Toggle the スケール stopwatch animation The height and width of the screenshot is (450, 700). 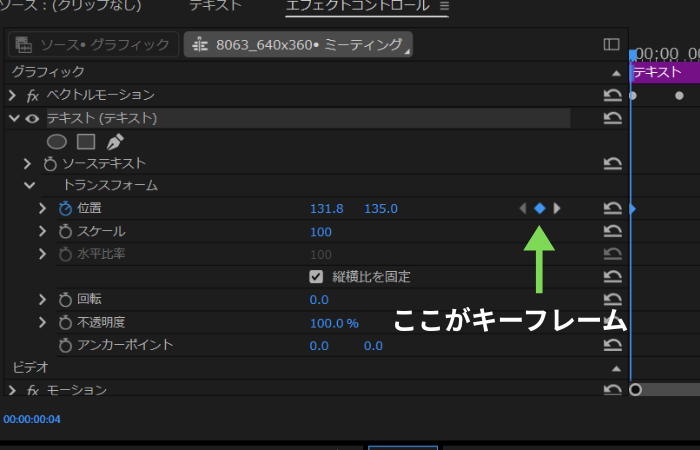(x=65, y=231)
